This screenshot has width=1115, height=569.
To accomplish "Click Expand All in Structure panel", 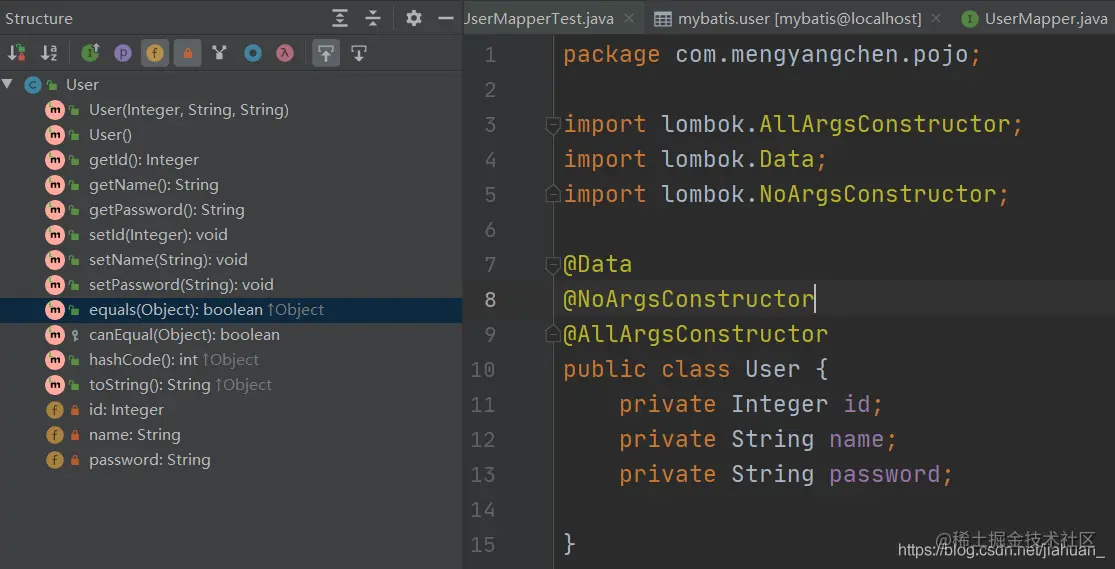I will (340, 18).
